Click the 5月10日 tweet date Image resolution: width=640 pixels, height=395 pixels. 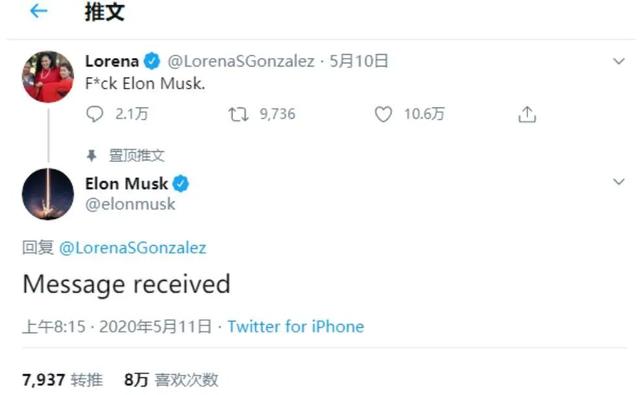(359, 61)
